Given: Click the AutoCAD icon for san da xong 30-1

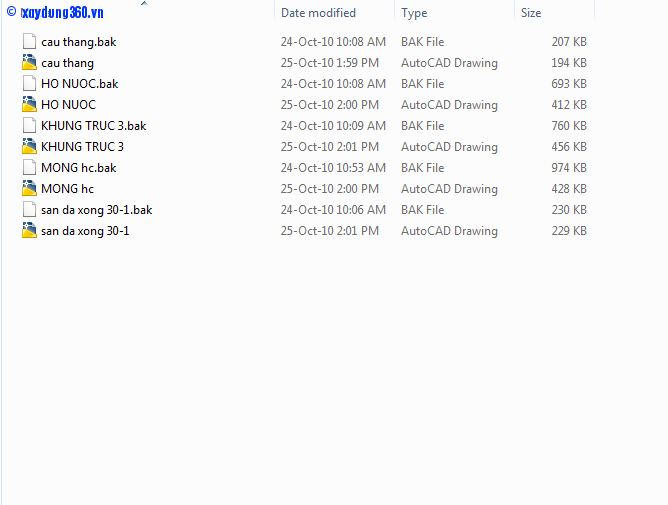Looking at the screenshot, I should (29, 231).
